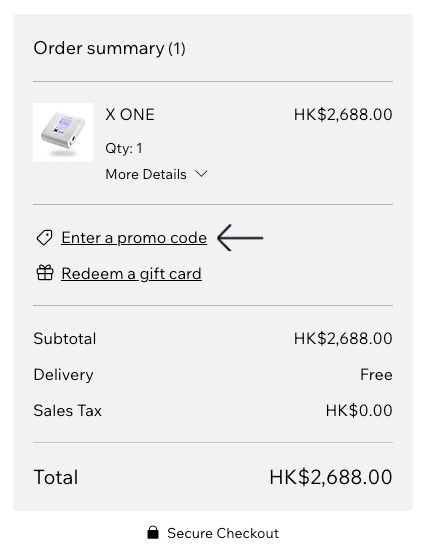Click the Free delivery value
The image size is (426, 555).
376,374
